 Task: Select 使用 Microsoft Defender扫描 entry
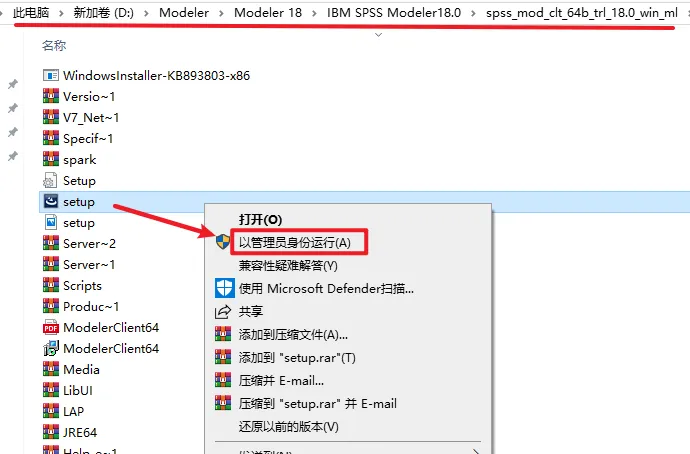pos(326,289)
